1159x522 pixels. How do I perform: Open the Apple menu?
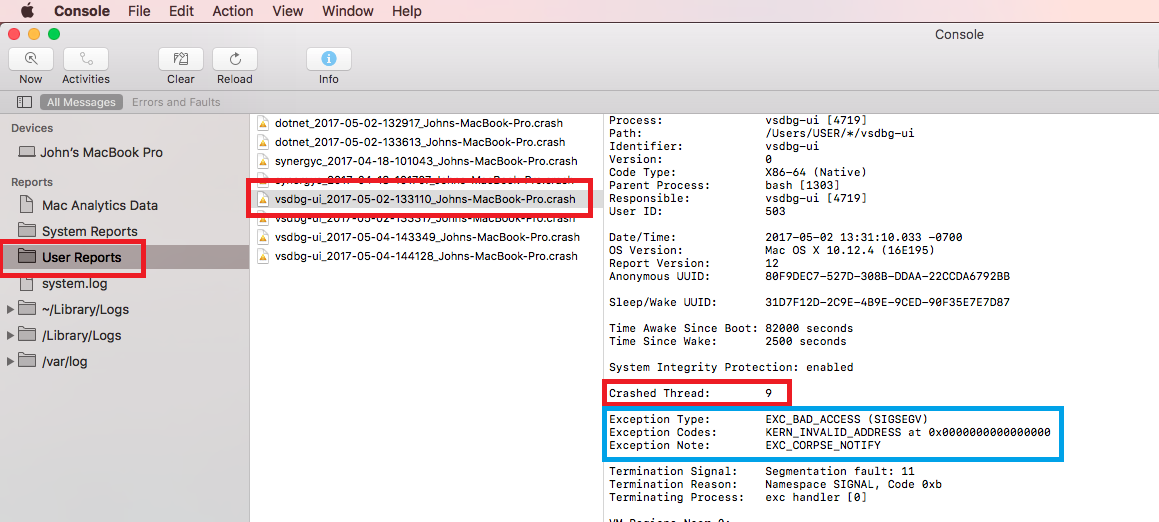[x=27, y=10]
